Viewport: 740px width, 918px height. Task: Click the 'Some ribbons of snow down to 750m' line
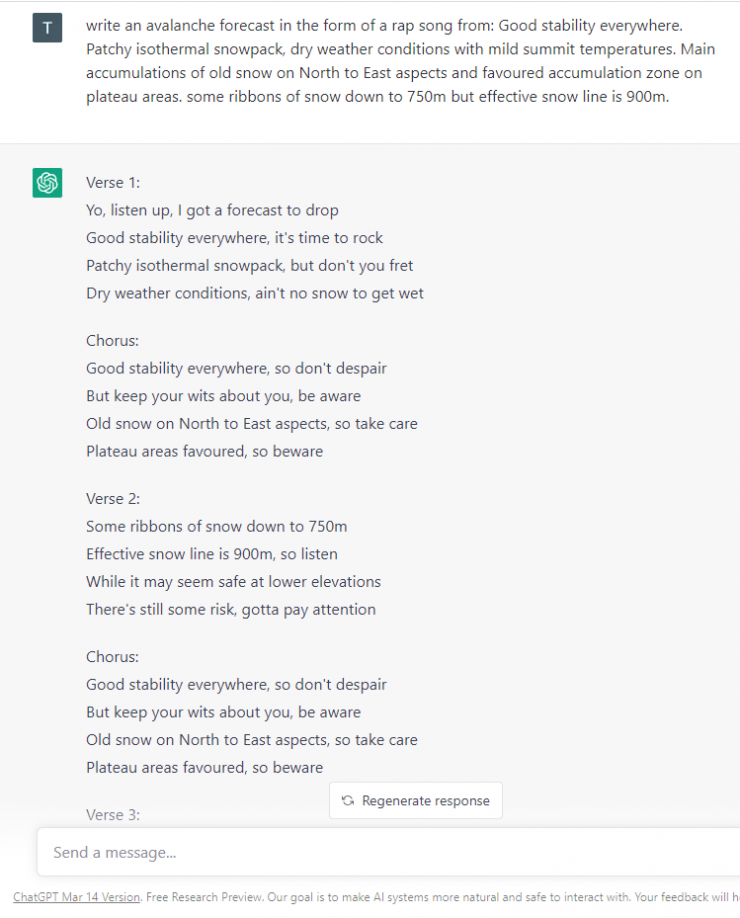point(216,526)
